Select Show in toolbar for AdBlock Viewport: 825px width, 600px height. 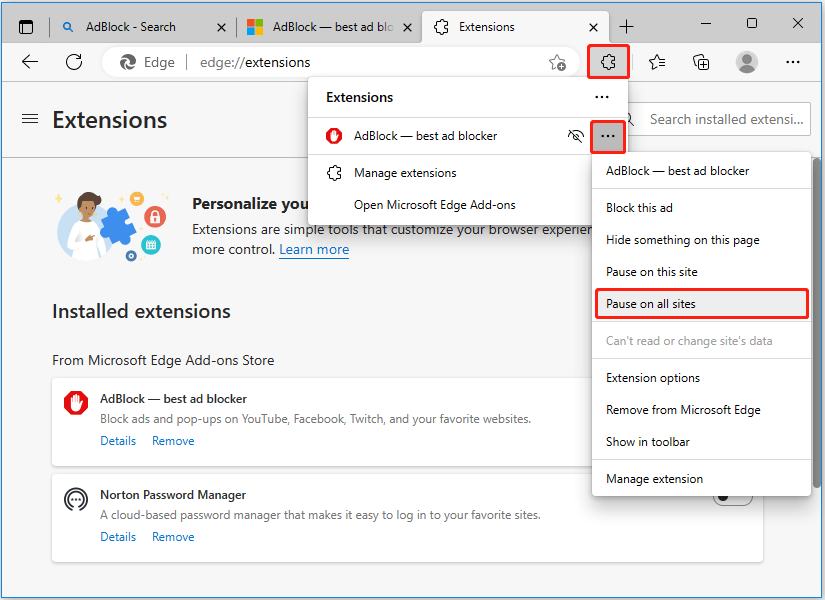[646, 441]
